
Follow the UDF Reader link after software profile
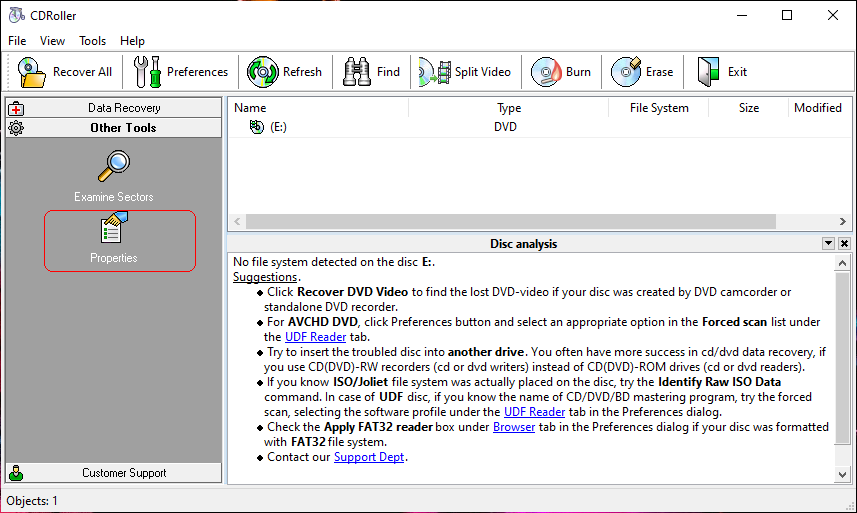coord(534,412)
